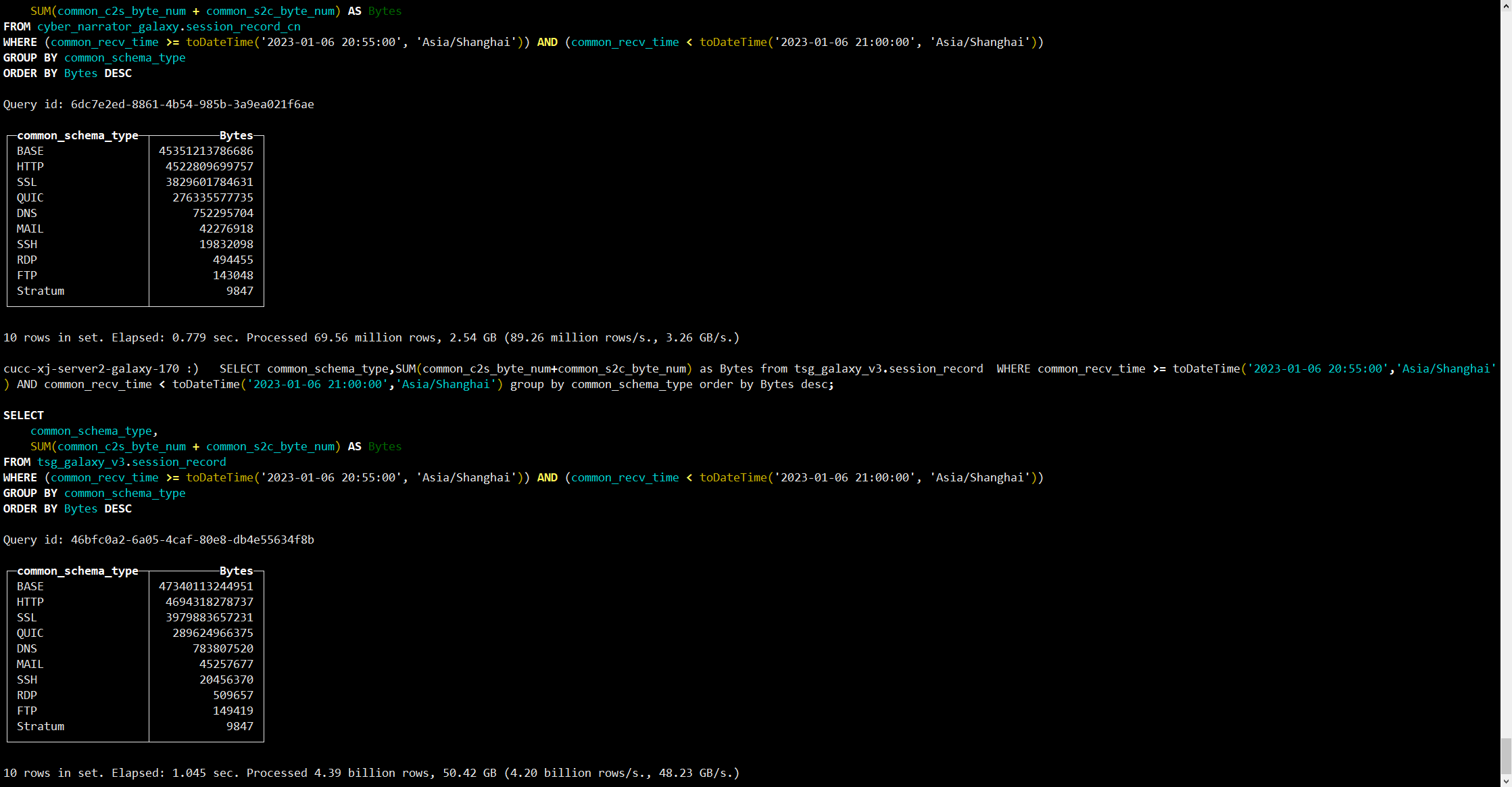Click the QUIC row in second table
The image size is (1512, 787).
click(30, 633)
